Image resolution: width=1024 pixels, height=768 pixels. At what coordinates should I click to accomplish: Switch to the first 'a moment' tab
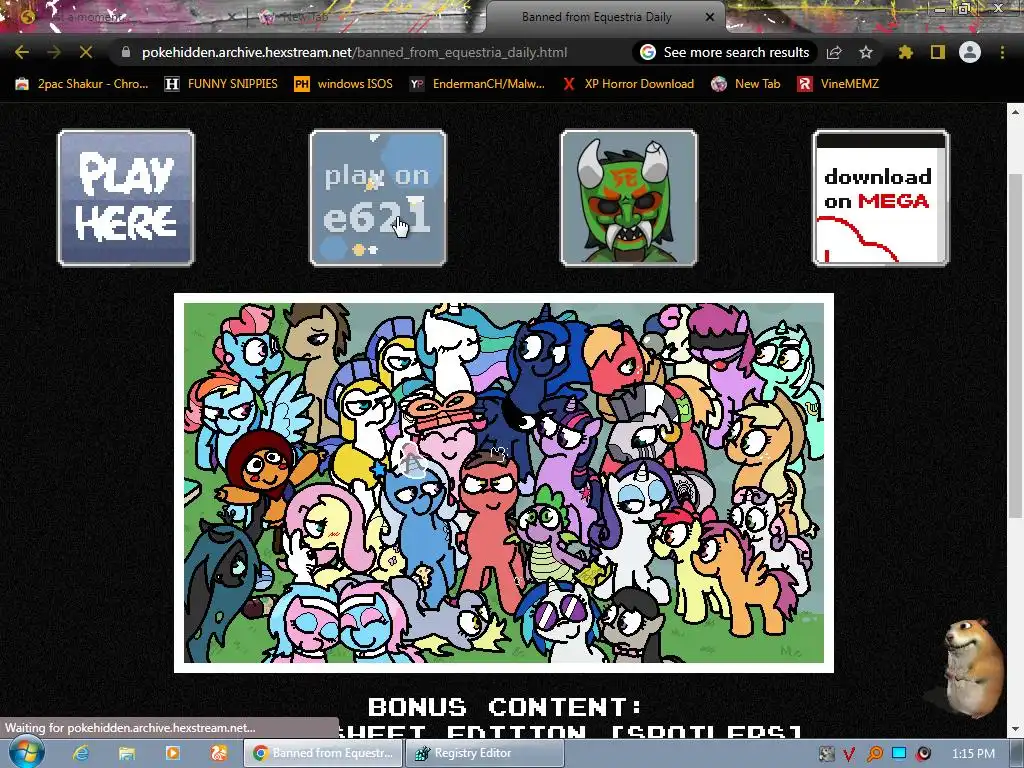tap(124, 17)
